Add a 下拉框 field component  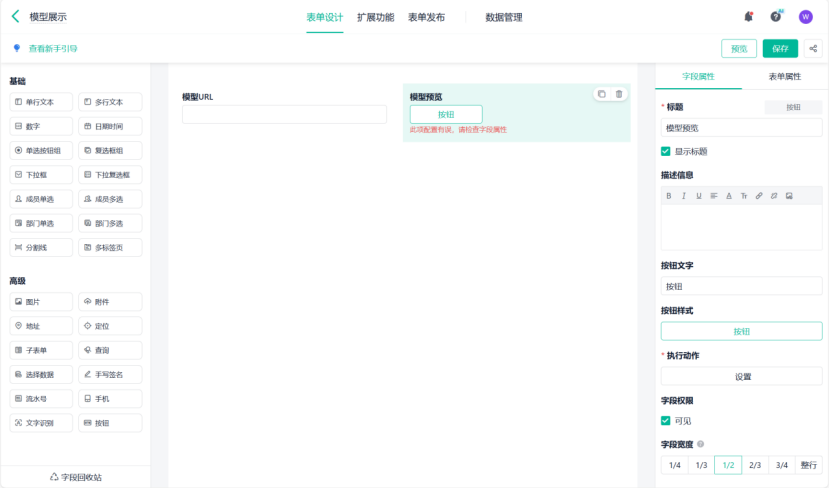pyautogui.click(x=41, y=175)
